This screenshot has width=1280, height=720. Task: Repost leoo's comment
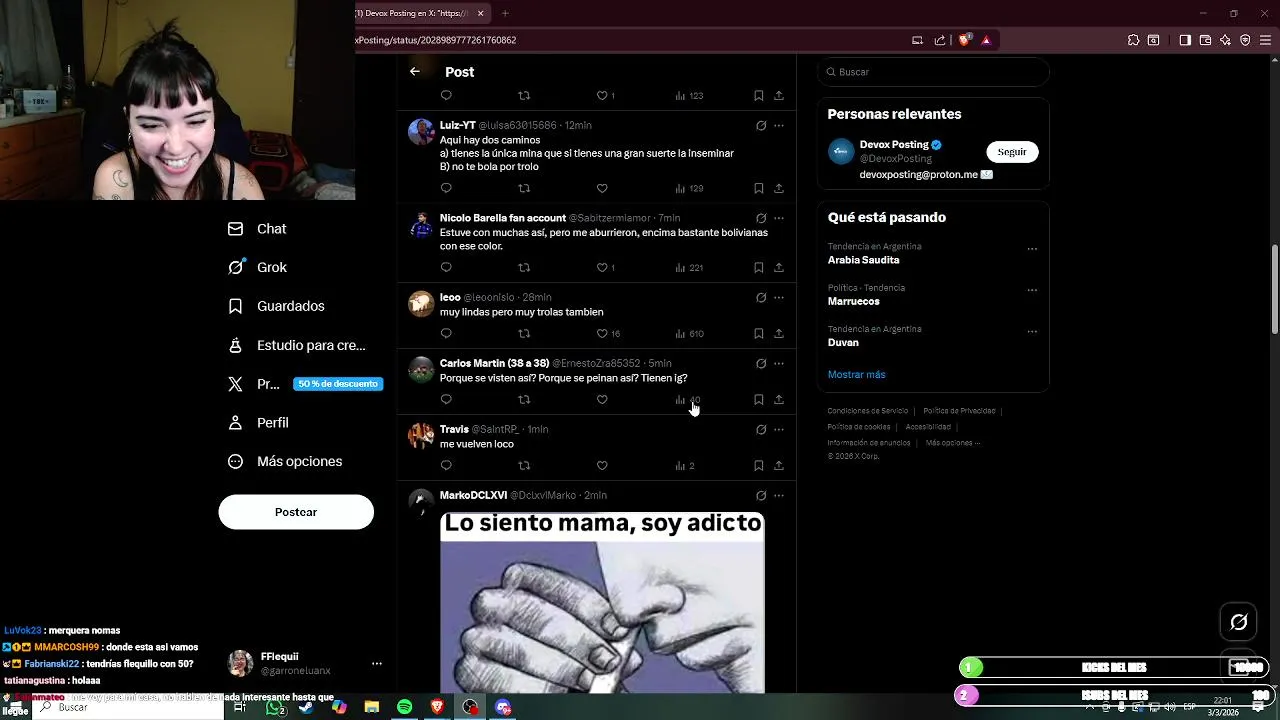(524, 333)
